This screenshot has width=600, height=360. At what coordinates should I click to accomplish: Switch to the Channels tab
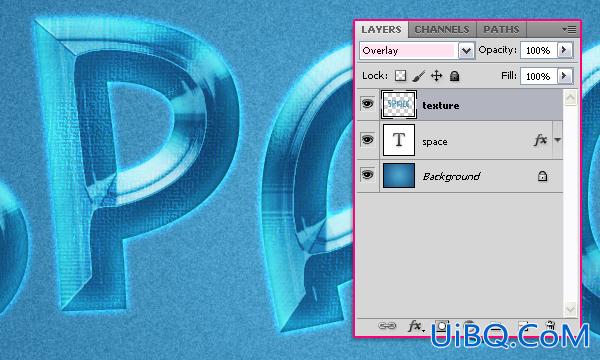[442, 29]
